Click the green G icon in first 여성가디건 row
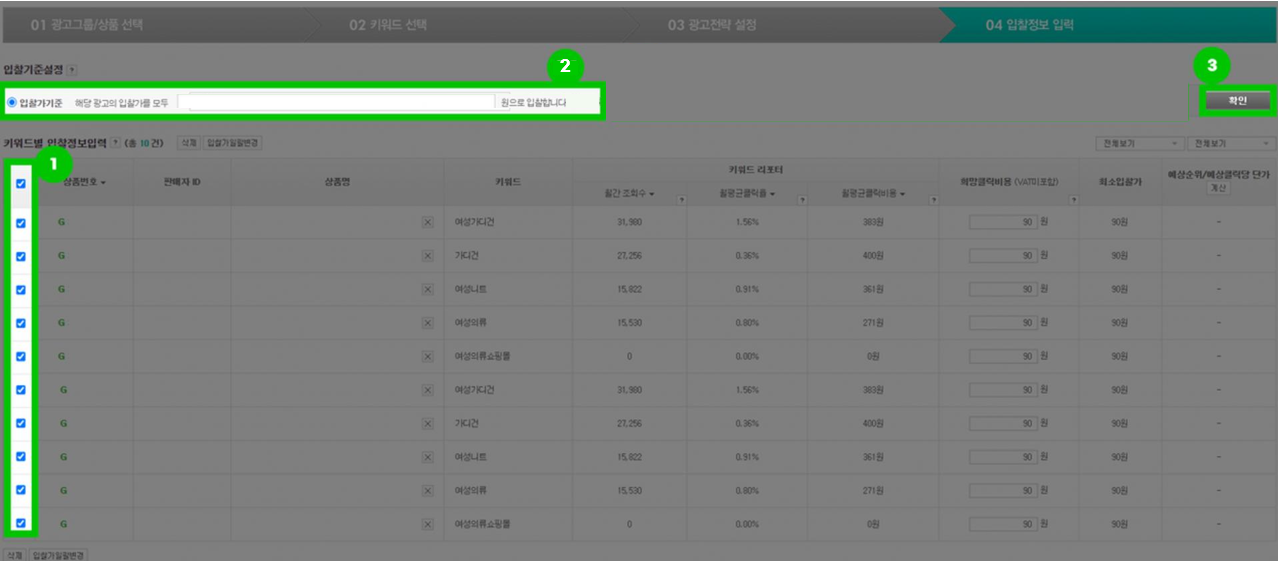The height and width of the screenshot is (561, 1278). pos(62,223)
